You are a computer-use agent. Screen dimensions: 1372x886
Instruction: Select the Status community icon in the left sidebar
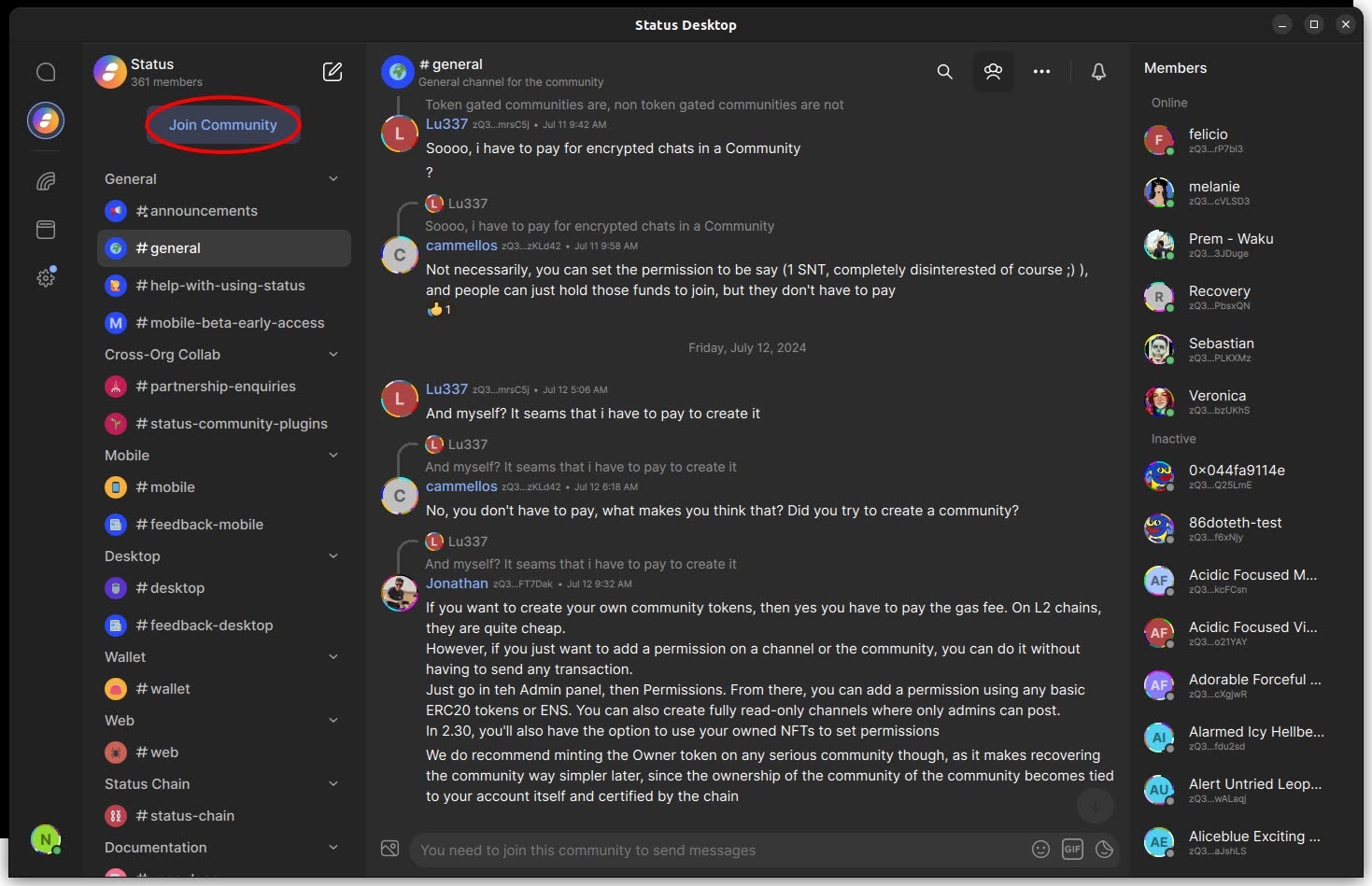[46, 120]
